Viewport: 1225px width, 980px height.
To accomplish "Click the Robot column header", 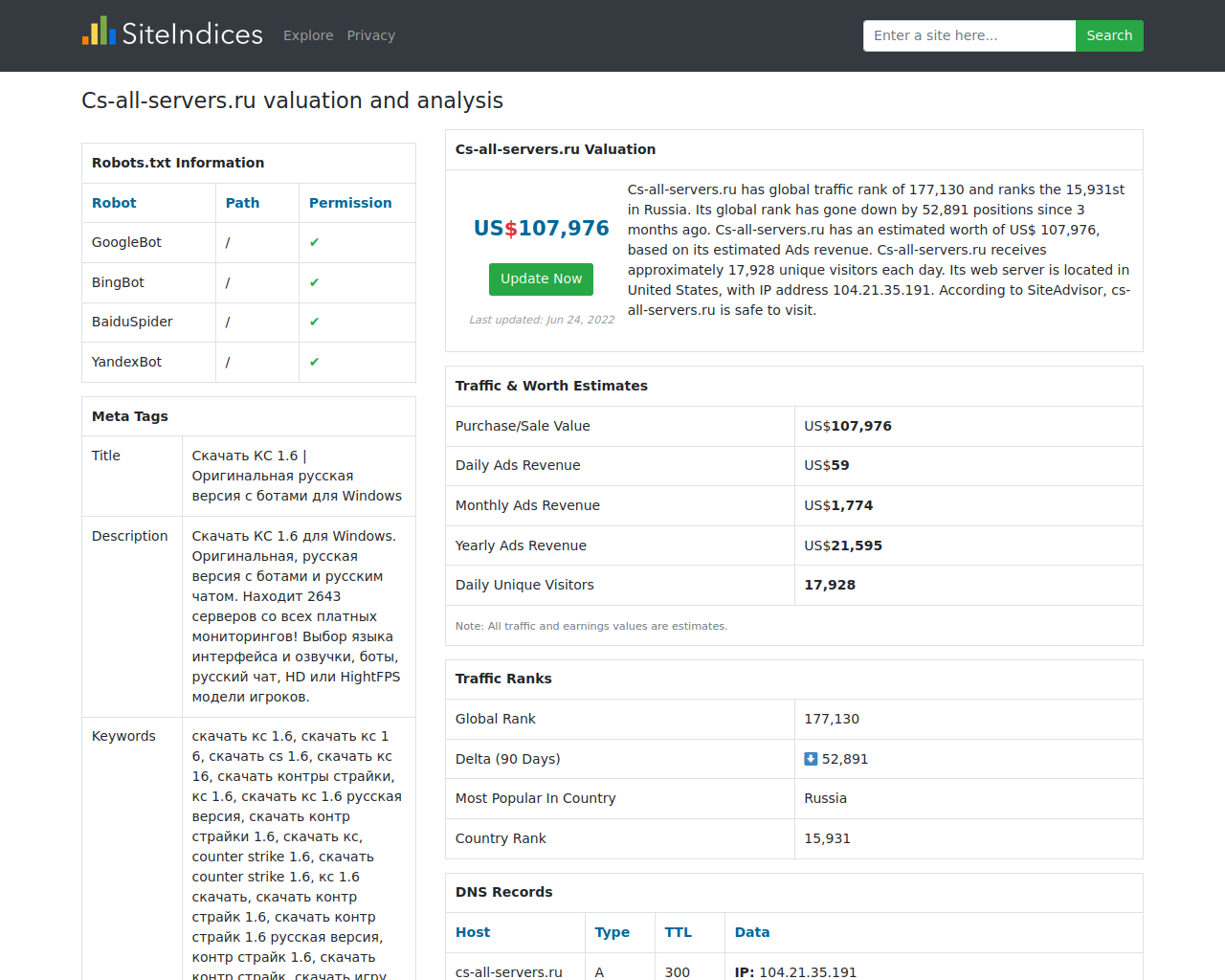I will coord(114,203).
